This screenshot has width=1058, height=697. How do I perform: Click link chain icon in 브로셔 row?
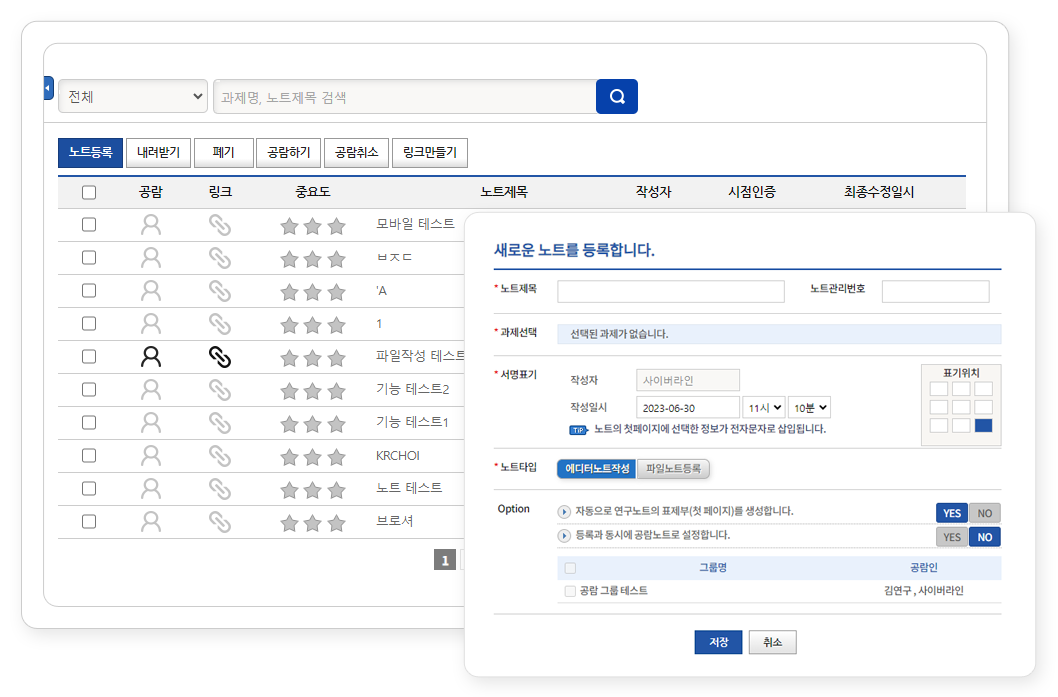219,522
